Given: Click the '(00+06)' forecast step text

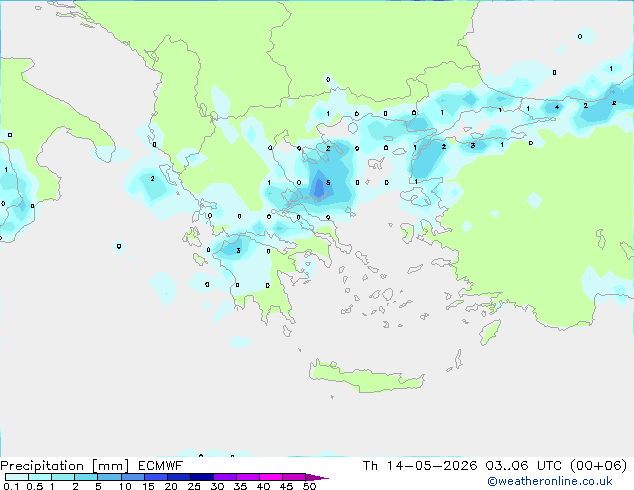Looking at the screenshot, I should tap(598, 466).
